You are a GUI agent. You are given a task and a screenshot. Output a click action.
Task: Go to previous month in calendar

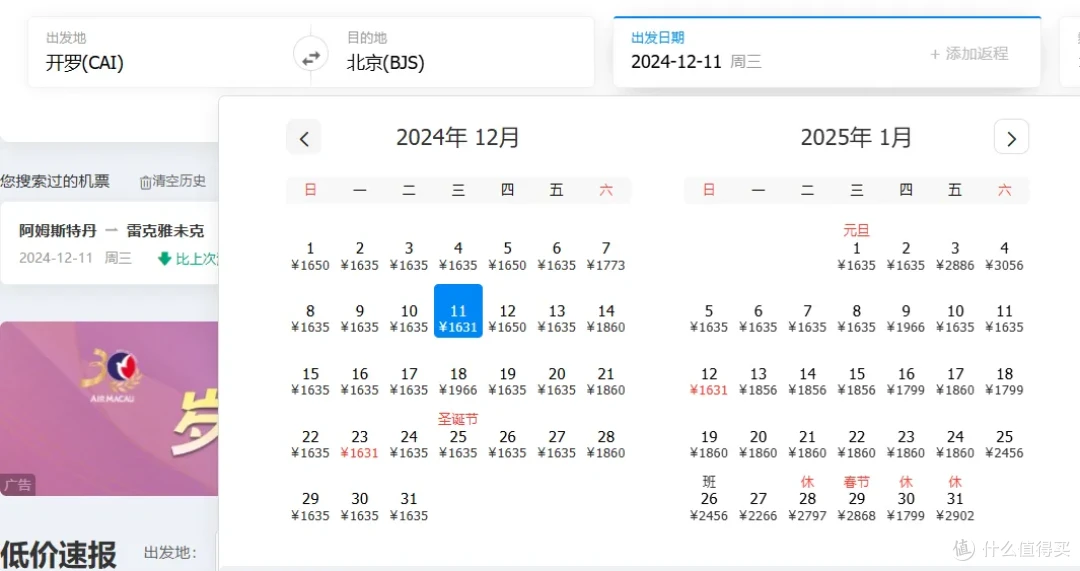304,138
